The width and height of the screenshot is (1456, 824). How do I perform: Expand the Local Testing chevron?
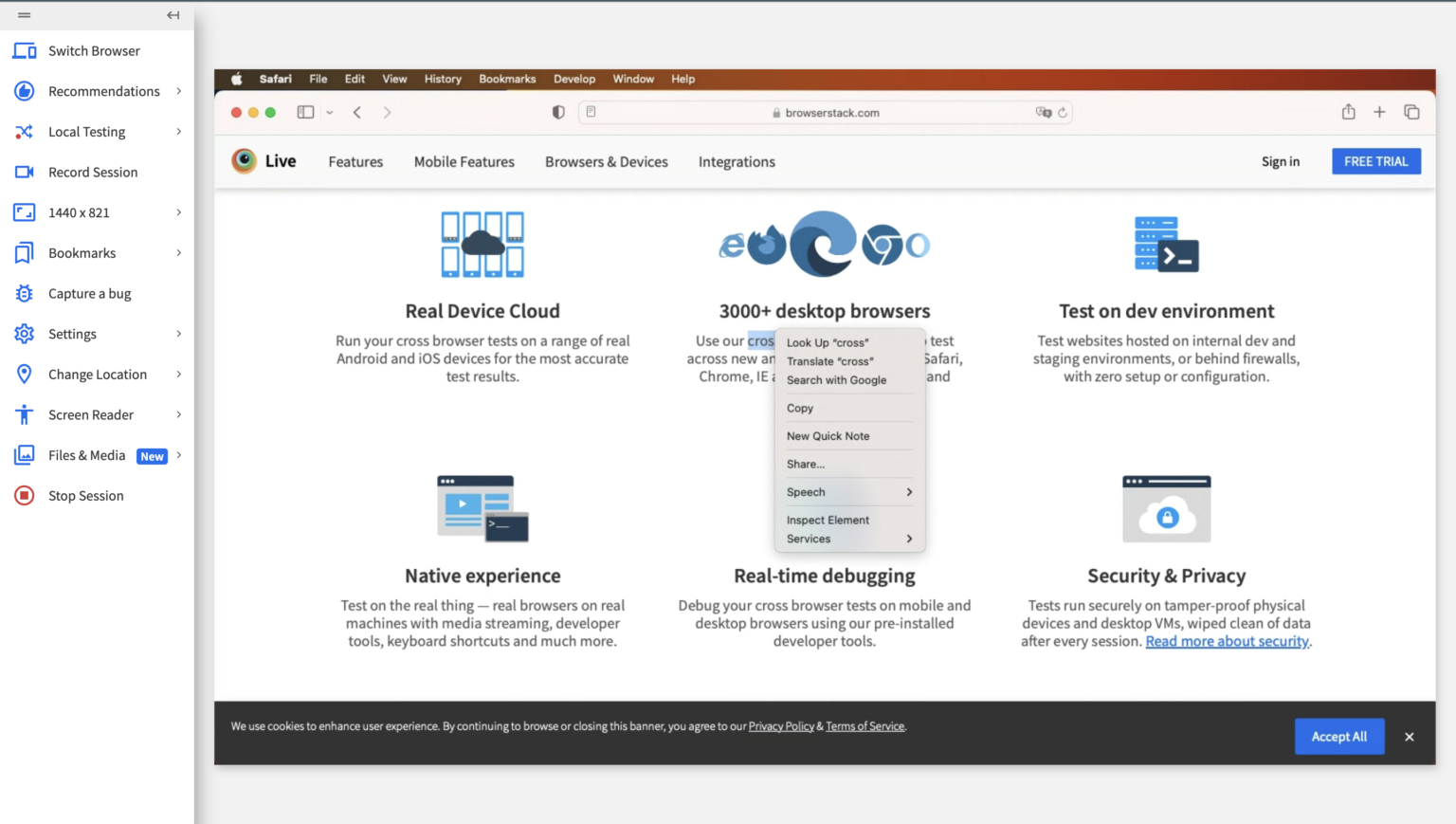click(178, 132)
